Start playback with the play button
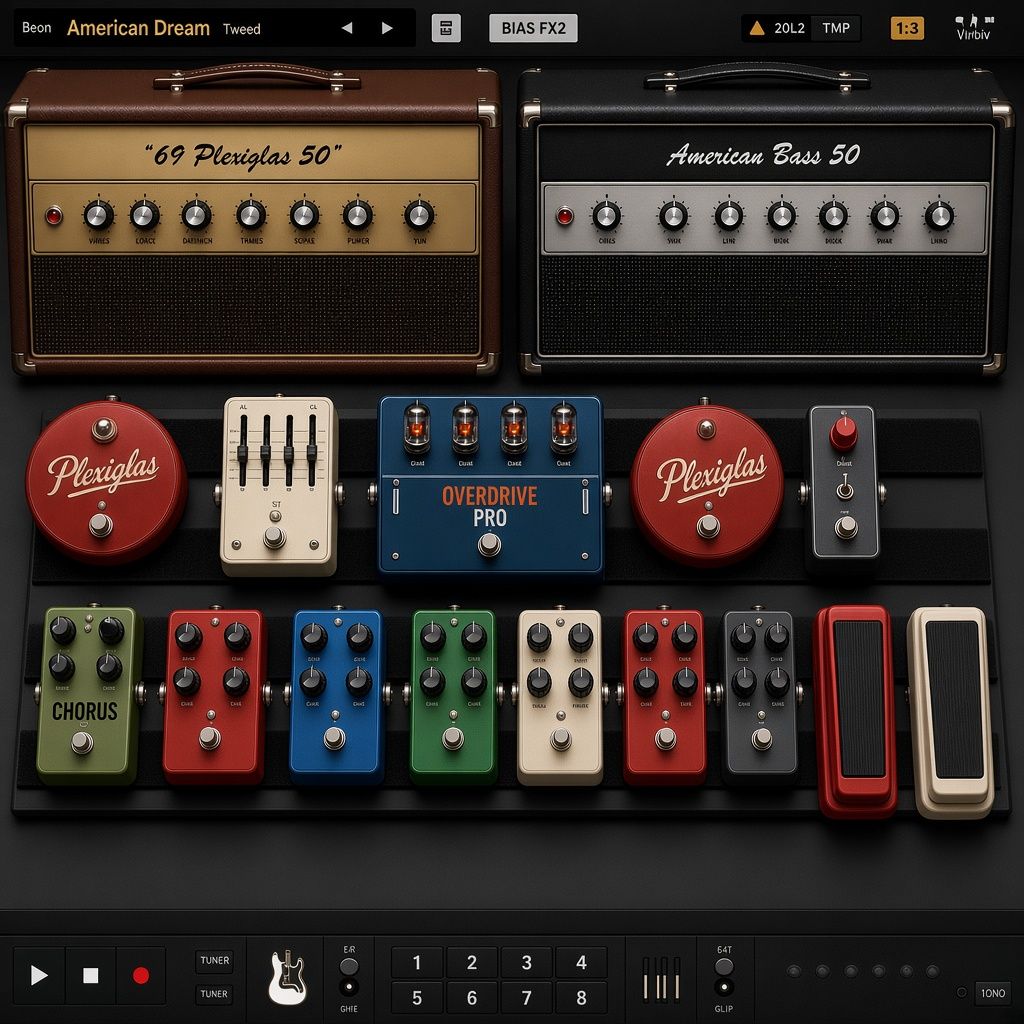Image resolution: width=1024 pixels, height=1024 pixels. click(x=39, y=975)
